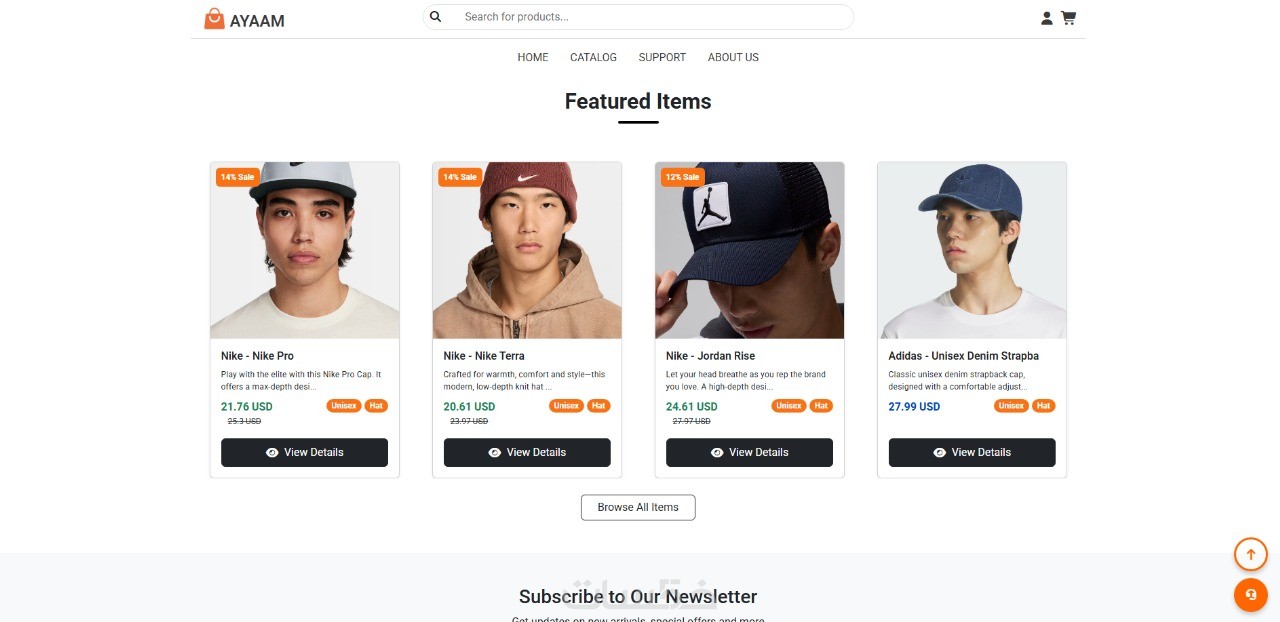View details for Nike Jordan Rise
Image resolution: width=1280 pixels, height=622 pixels.
pos(749,452)
